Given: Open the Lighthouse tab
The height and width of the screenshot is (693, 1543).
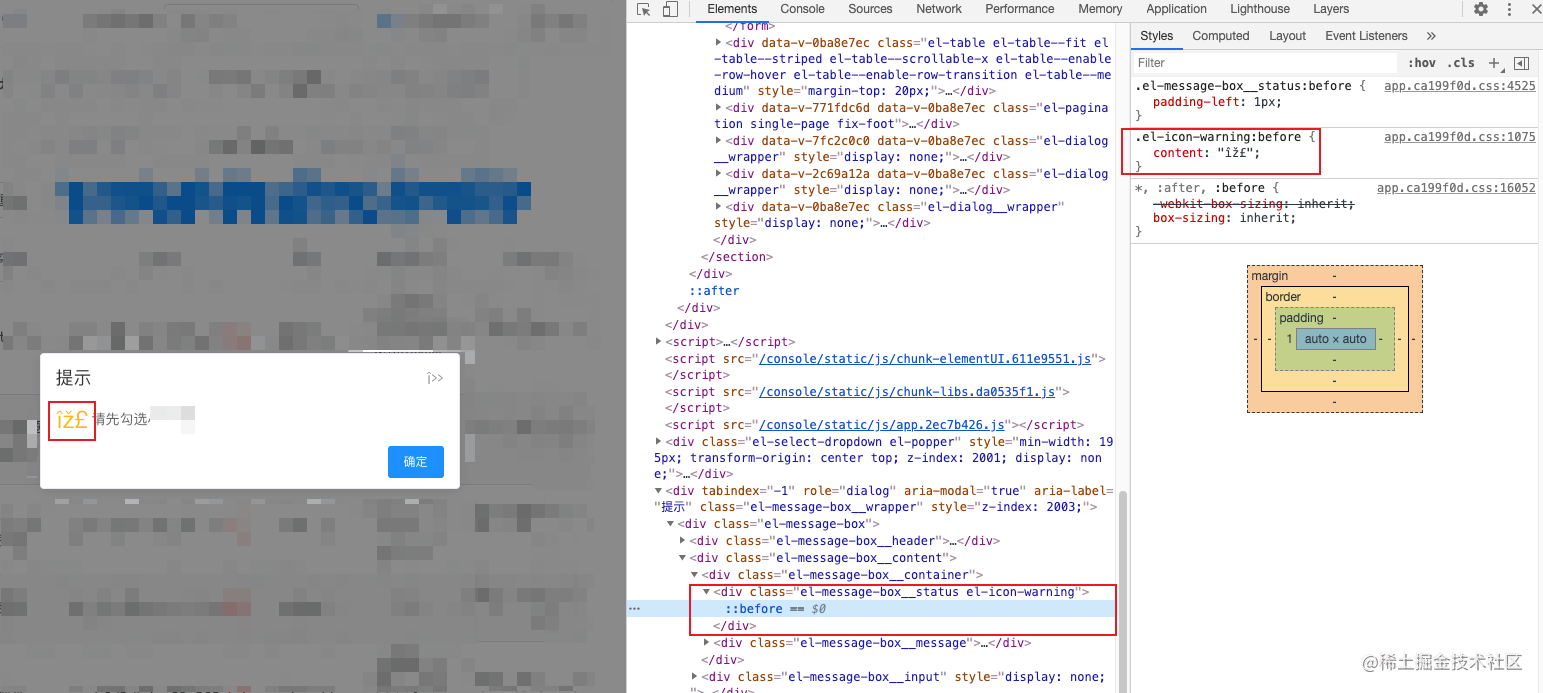Looking at the screenshot, I should [x=1260, y=9].
